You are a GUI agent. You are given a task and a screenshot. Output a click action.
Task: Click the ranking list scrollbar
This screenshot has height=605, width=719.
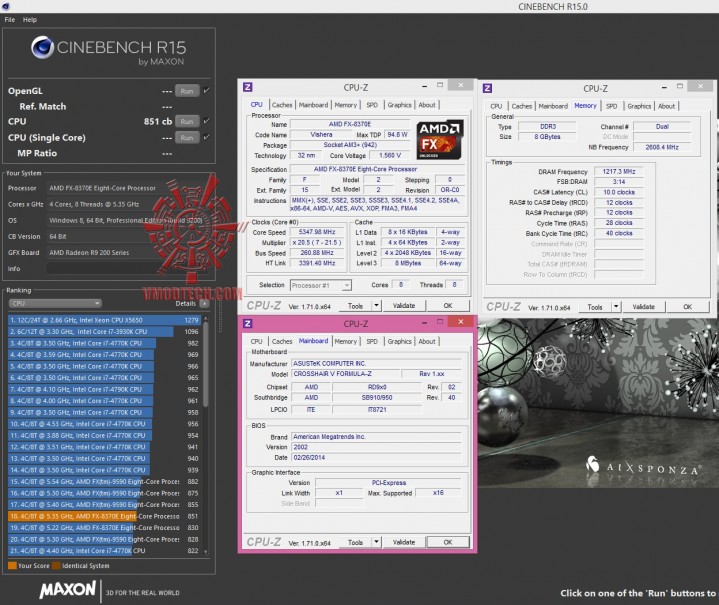coord(205,362)
